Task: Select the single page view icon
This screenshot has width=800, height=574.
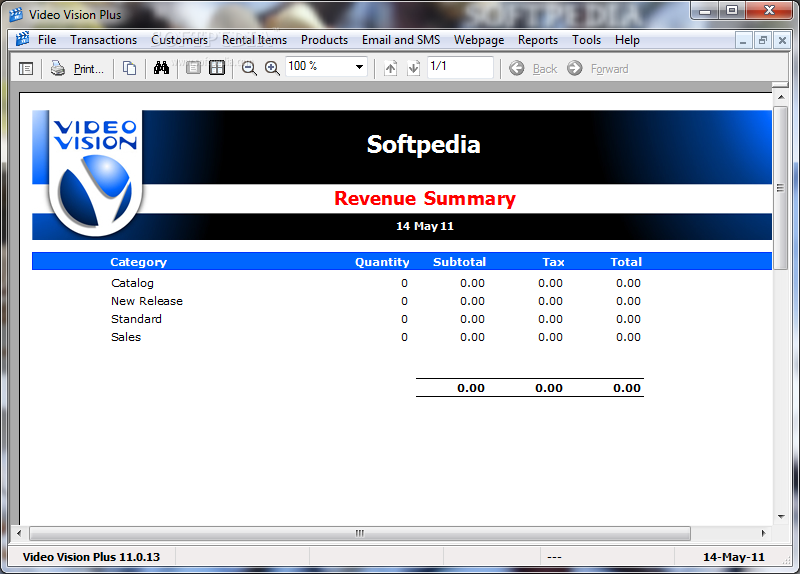Action: [x=193, y=68]
